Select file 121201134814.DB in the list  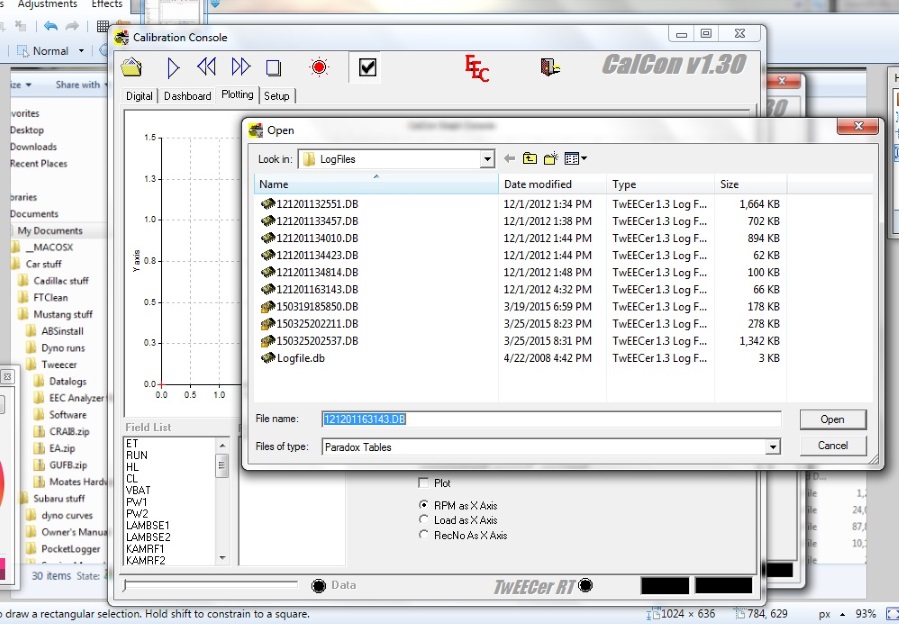317,272
